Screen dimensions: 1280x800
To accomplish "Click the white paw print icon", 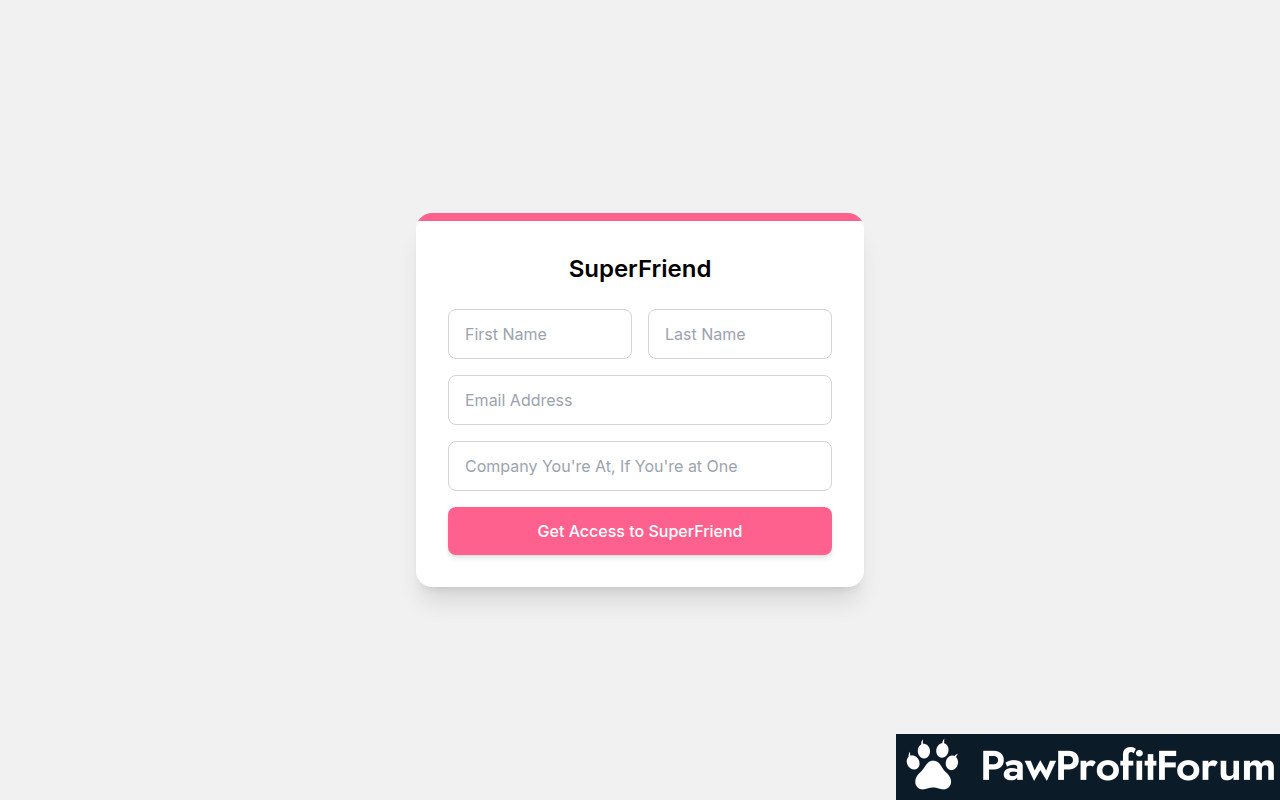I will pyautogui.click(x=932, y=766).
